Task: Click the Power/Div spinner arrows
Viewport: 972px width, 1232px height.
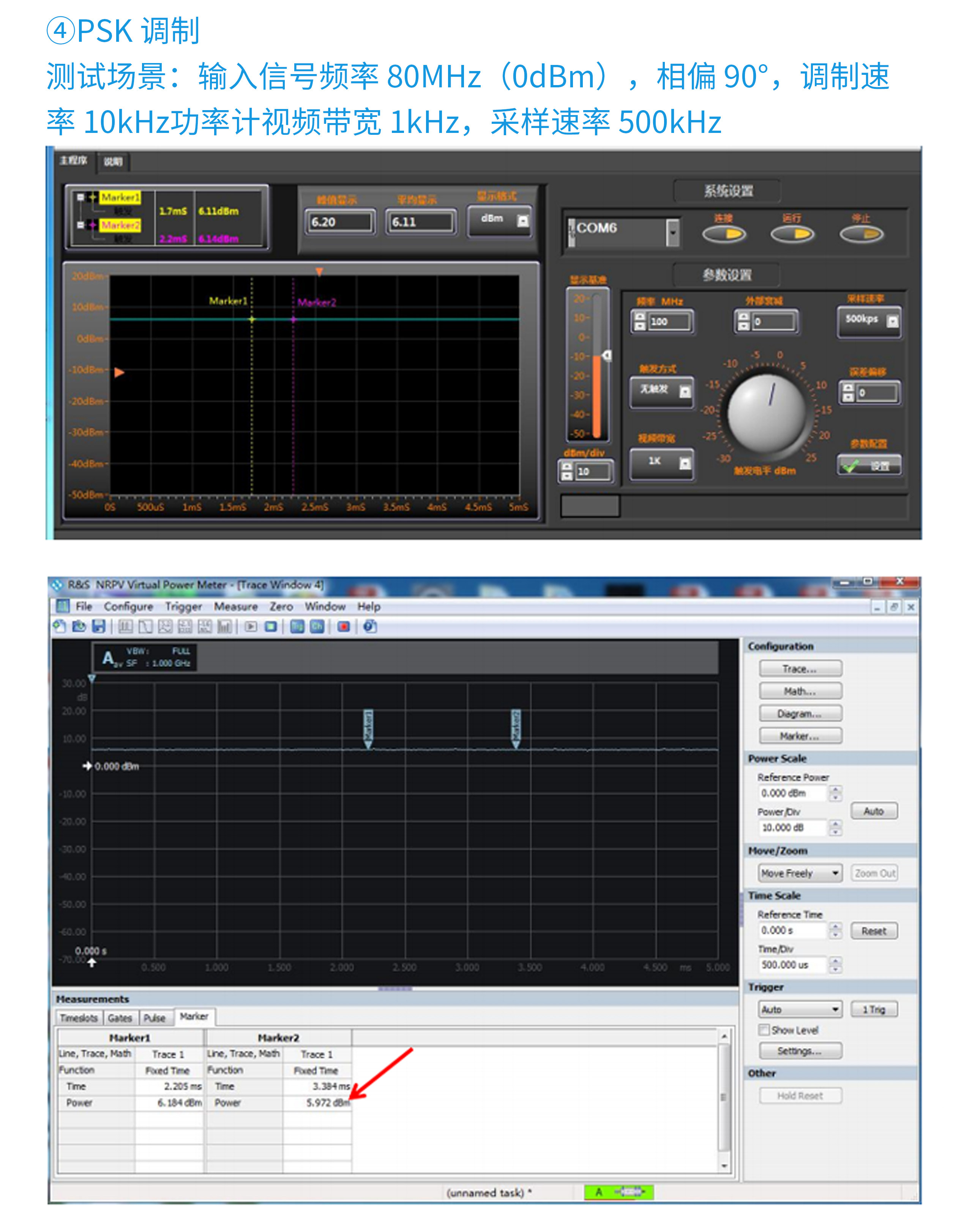Action: (835, 828)
